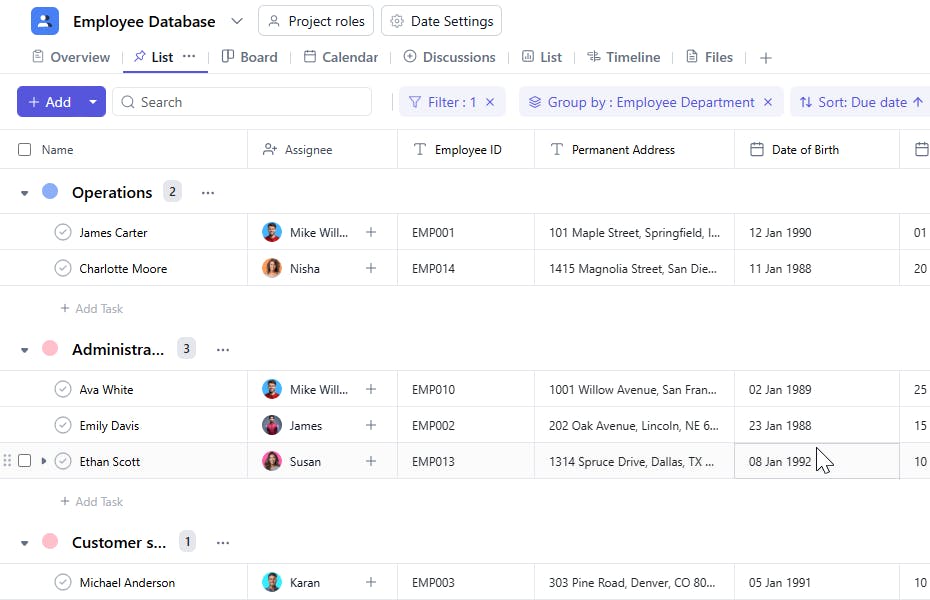Viewport: 930px width, 600px height.
Task: Toggle select-all checkbox in Name header
Action: point(25,150)
